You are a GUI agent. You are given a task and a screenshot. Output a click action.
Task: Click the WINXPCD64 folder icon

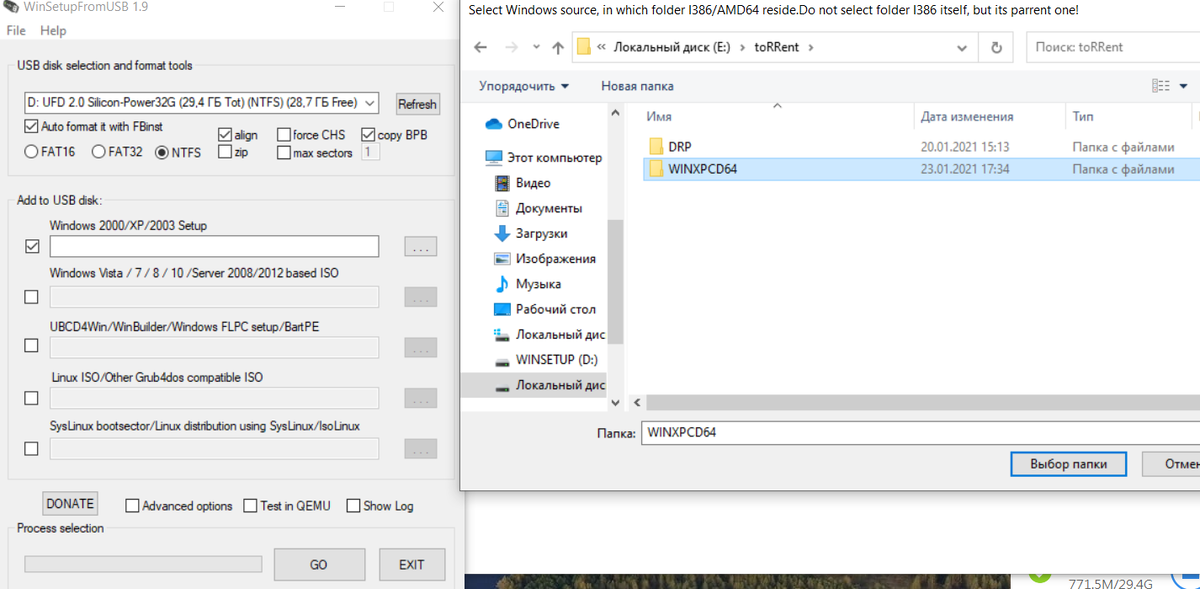pos(656,169)
